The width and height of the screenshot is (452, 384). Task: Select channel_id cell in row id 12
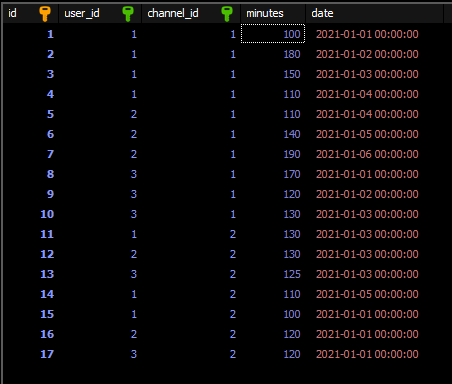(x=191, y=254)
